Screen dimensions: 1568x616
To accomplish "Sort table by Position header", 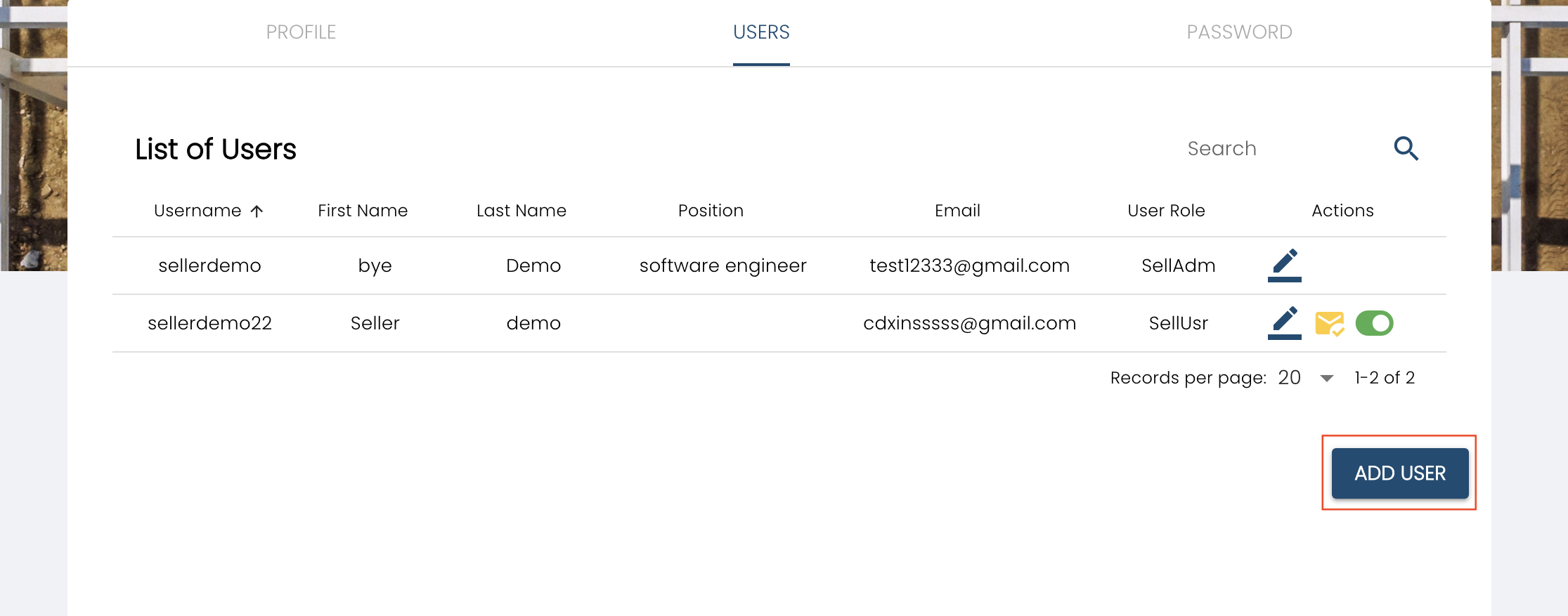I will click(x=711, y=211).
